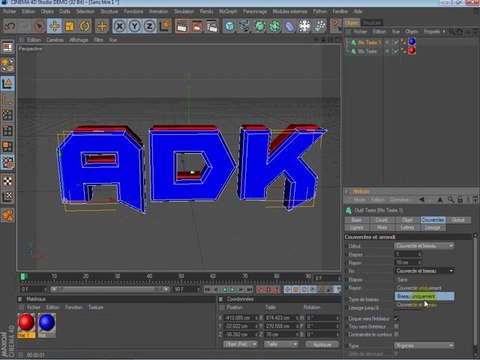
Task: Switch to the Lettres tab
Action: click(407, 227)
